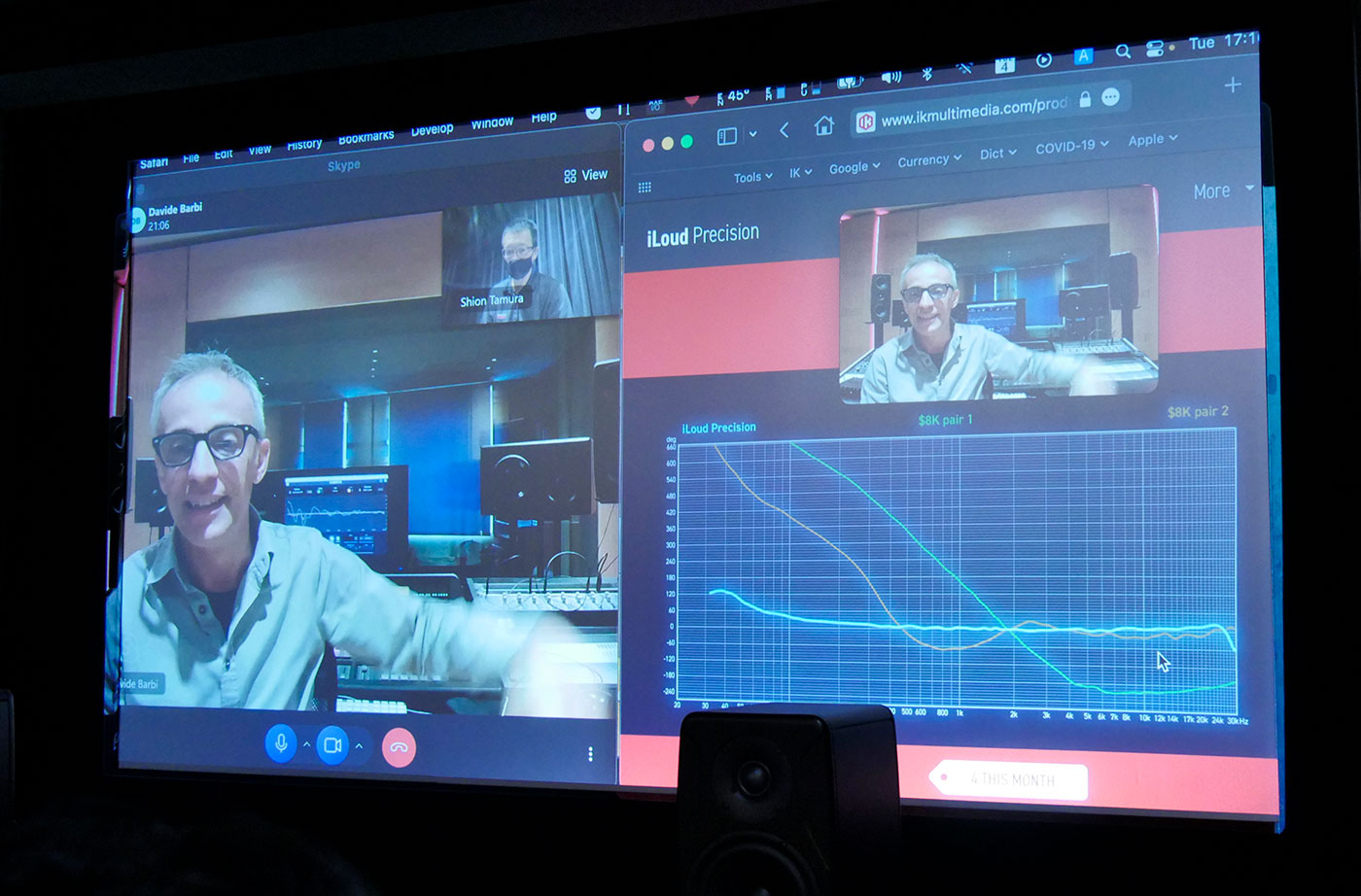Click the play-circle status icon in menu bar

pos(1044,59)
